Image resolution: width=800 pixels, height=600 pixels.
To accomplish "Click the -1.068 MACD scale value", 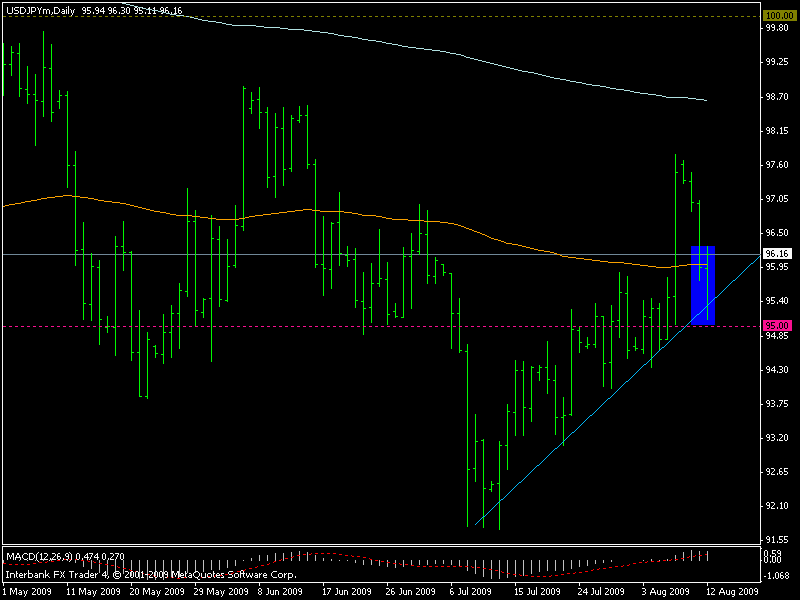I will pos(776,575).
